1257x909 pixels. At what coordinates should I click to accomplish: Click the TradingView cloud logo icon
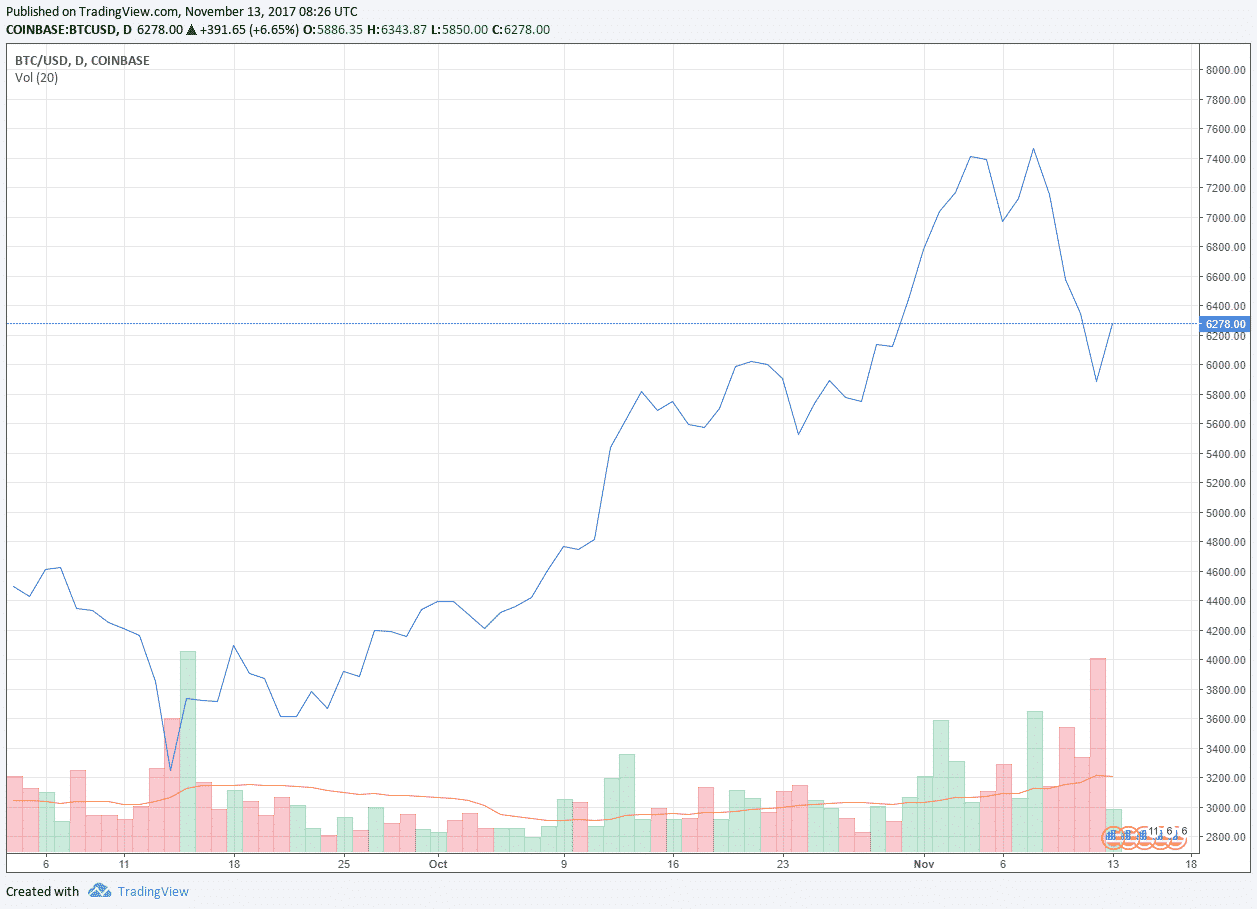click(98, 890)
